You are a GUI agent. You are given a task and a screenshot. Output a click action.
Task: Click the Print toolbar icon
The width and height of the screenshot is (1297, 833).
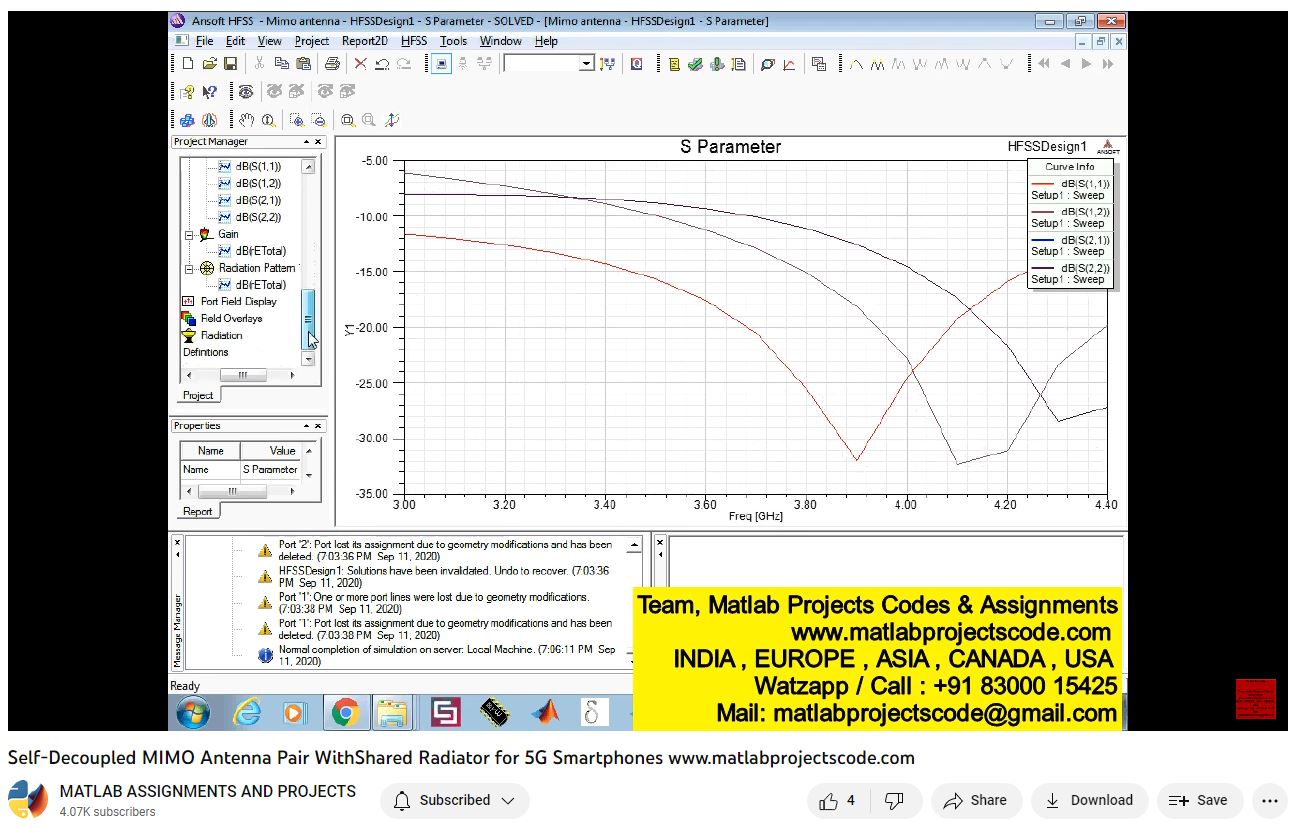(x=331, y=63)
